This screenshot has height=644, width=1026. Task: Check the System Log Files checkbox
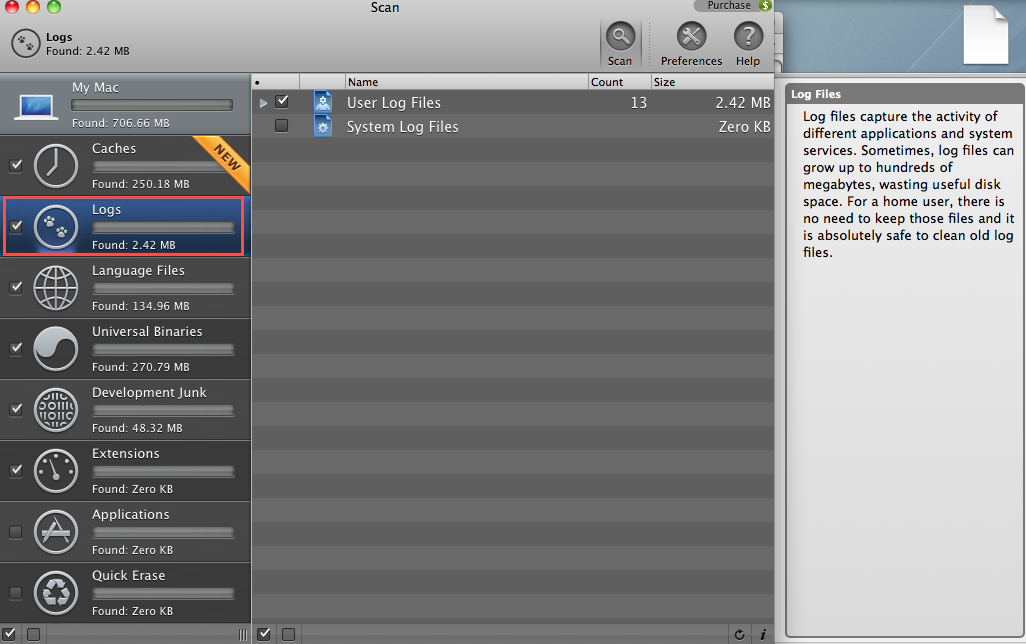coord(282,125)
